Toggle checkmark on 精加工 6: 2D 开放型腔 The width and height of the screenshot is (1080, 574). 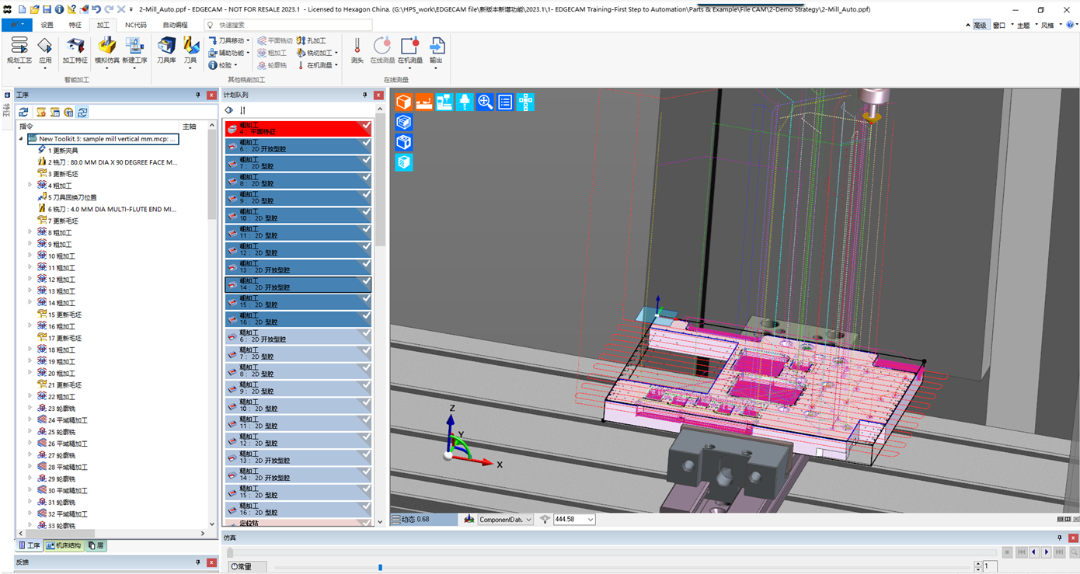click(366, 334)
